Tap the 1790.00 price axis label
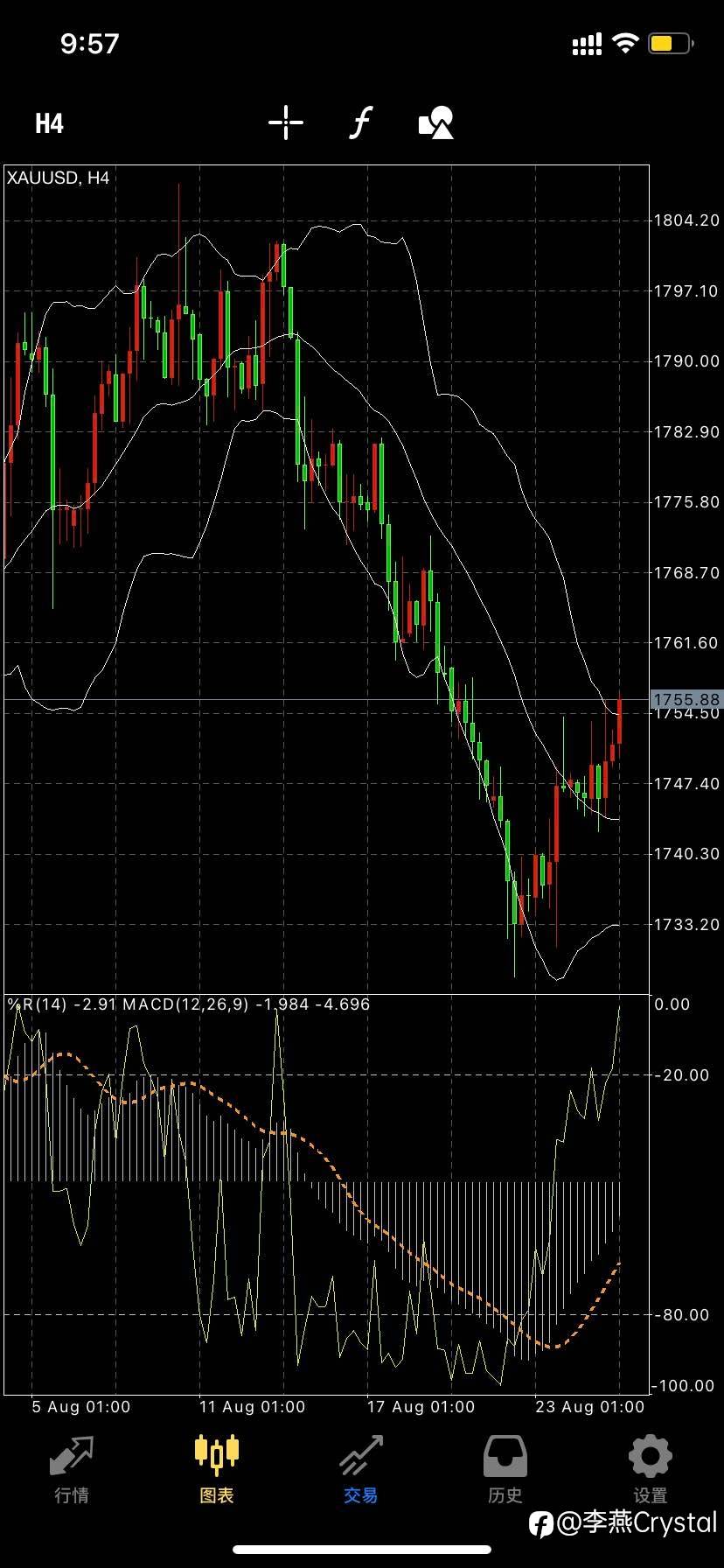This screenshot has width=724, height=1568. pyautogui.click(x=686, y=360)
